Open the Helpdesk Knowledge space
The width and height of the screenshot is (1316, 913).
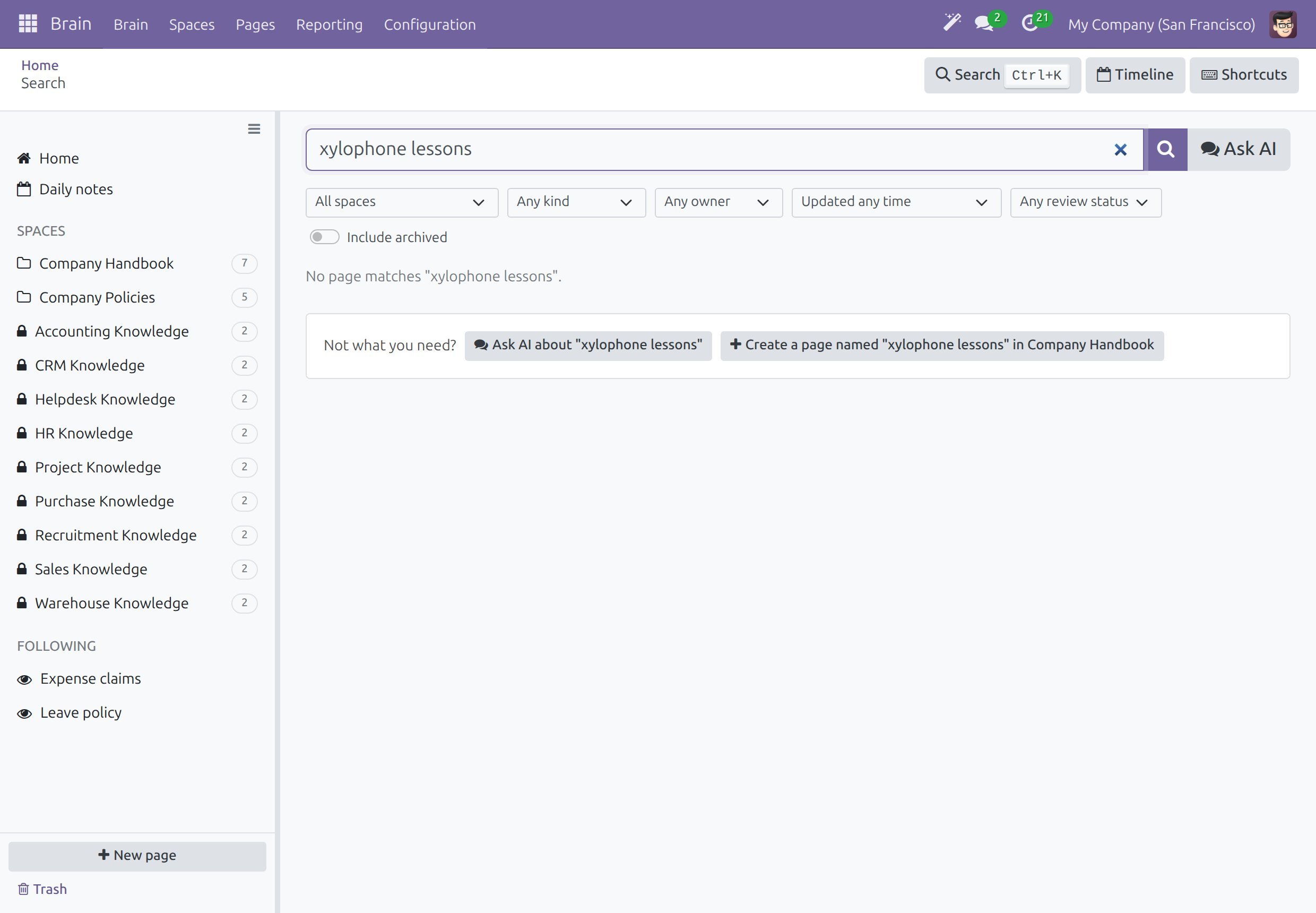tap(137, 399)
